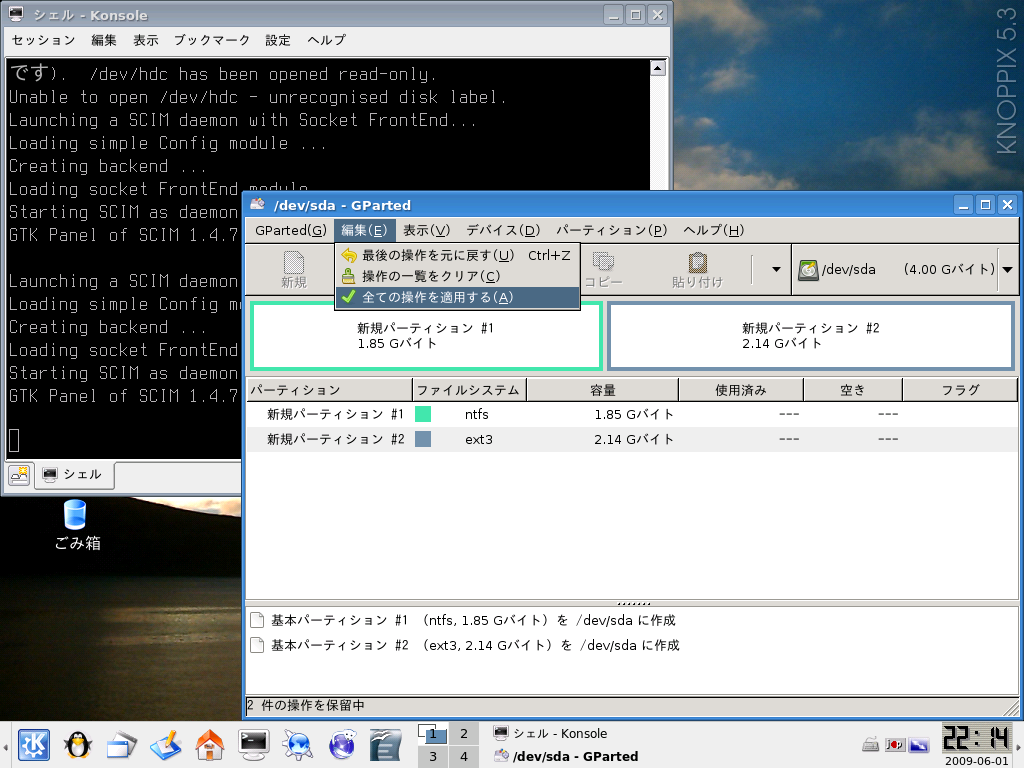The width and height of the screenshot is (1024, 768).
Task: Sort by the フラグ column header
Action: click(x=960, y=390)
